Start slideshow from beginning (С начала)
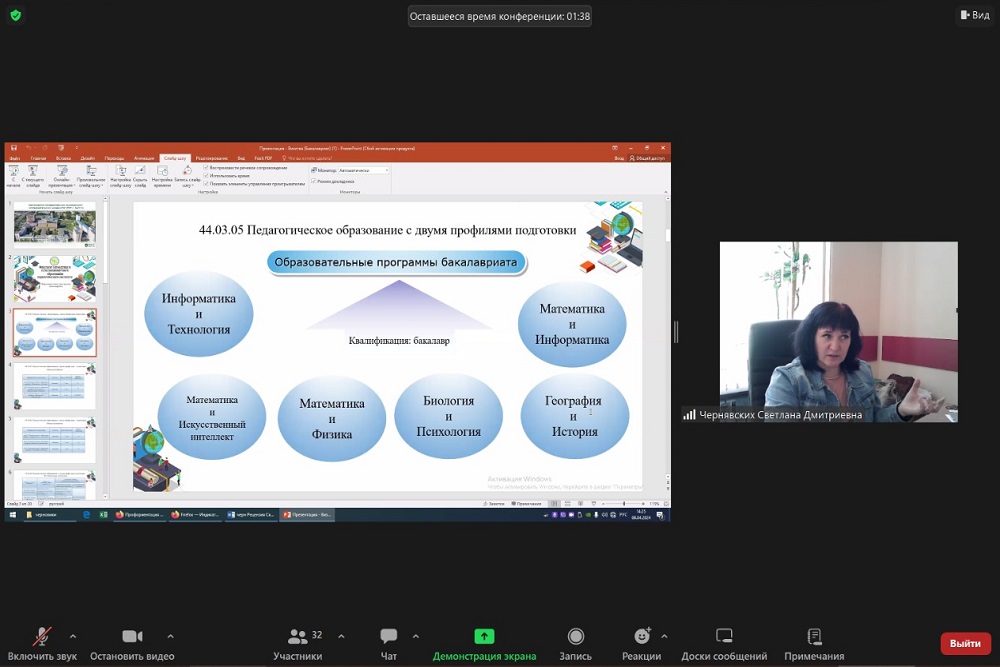 tap(13, 176)
